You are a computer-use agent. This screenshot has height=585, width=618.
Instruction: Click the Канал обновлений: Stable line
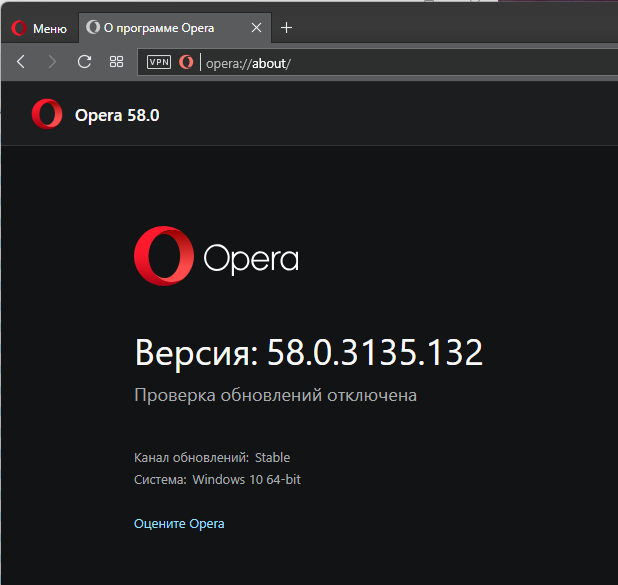coord(212,458)
